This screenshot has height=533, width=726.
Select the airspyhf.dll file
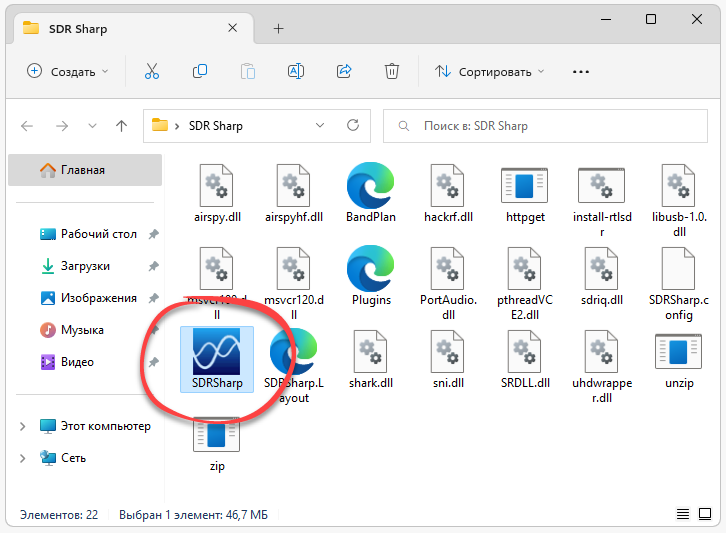pyautogui.click(x=294, y=194)
